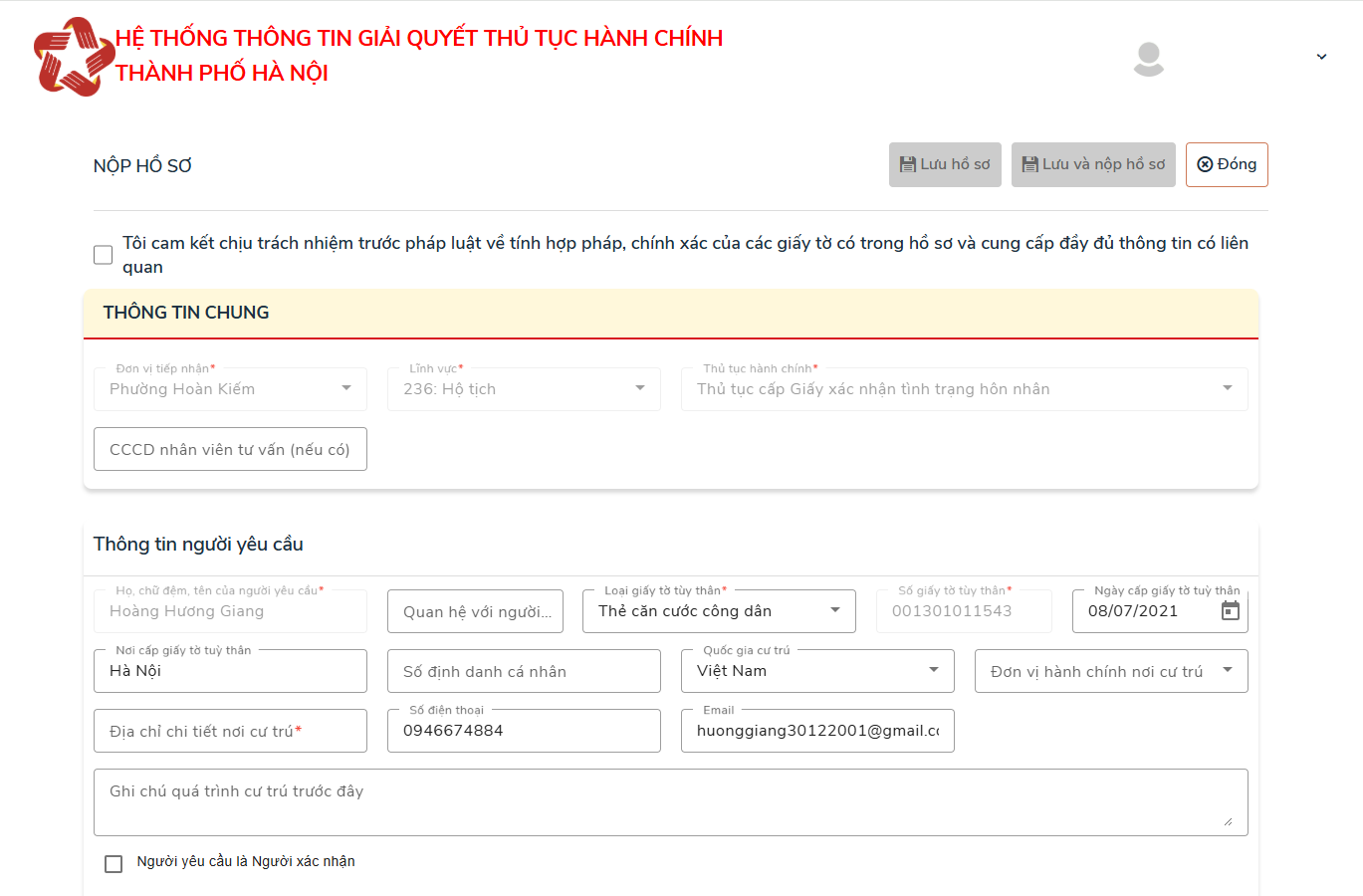1363x896 pixels.
Task: Open the Thủ tục hành chính dropdown
Action: [x=965, y=389]
